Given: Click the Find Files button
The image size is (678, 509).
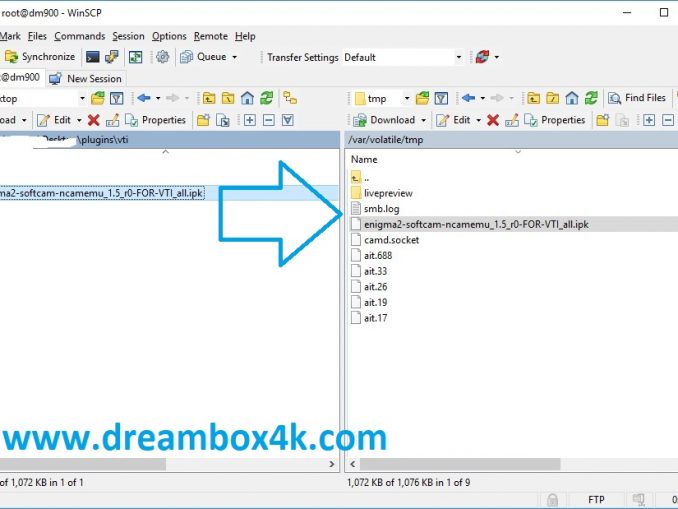Looking at the screenshot, I should click(x=637, y=98).
